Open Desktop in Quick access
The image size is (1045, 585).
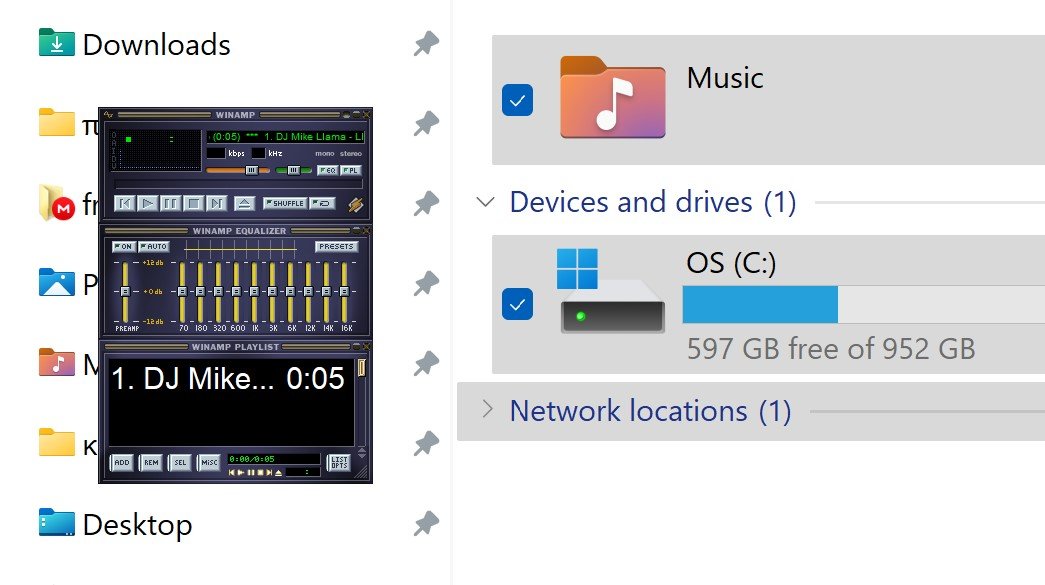137,525
